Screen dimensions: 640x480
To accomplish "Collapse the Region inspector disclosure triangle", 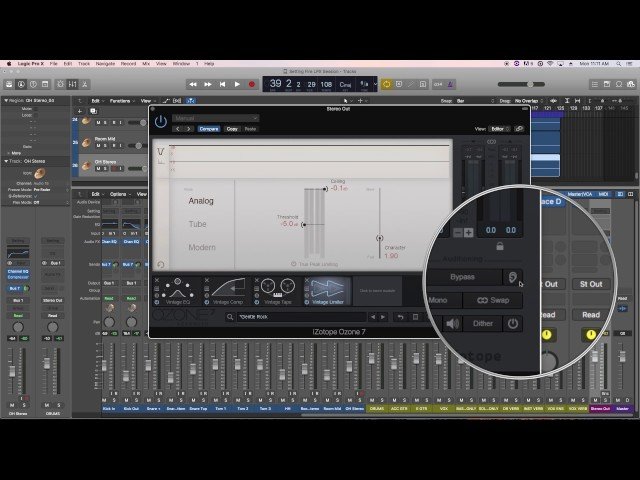I will click(6, 100).
